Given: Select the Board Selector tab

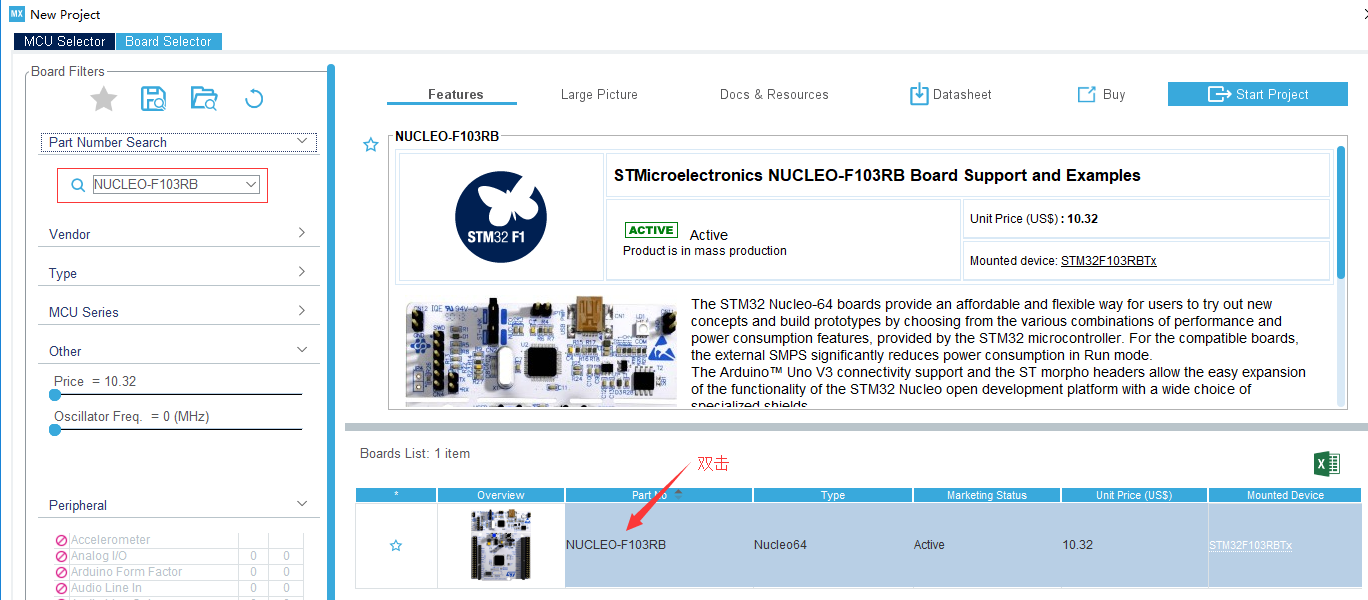Looking at the screenshot, I should click(168, 41).
